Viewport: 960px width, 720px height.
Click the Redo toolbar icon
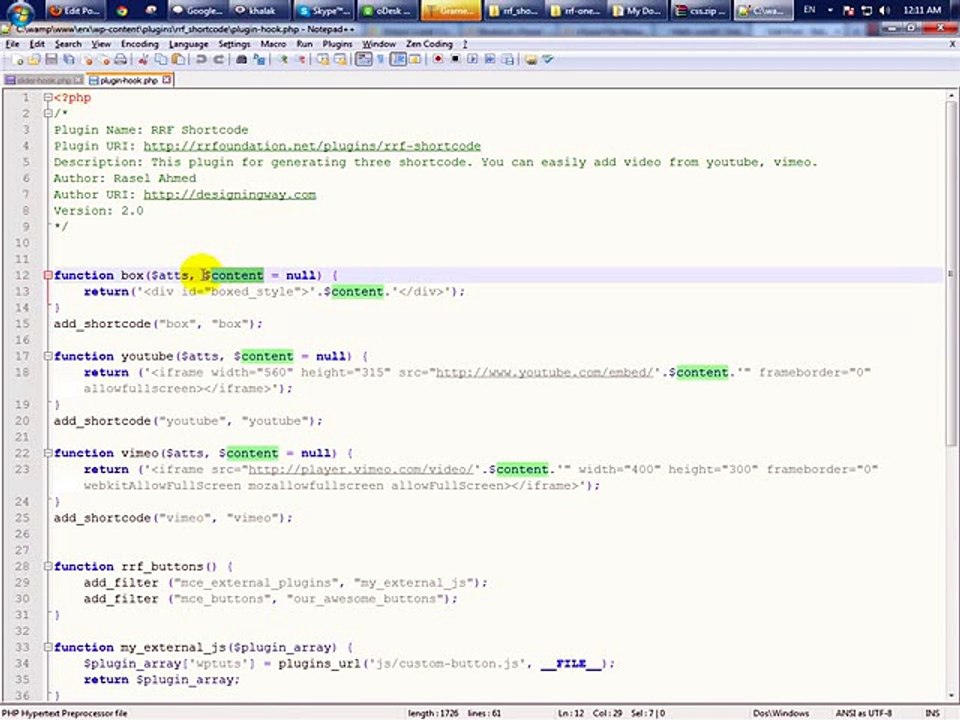click(219, 59)
